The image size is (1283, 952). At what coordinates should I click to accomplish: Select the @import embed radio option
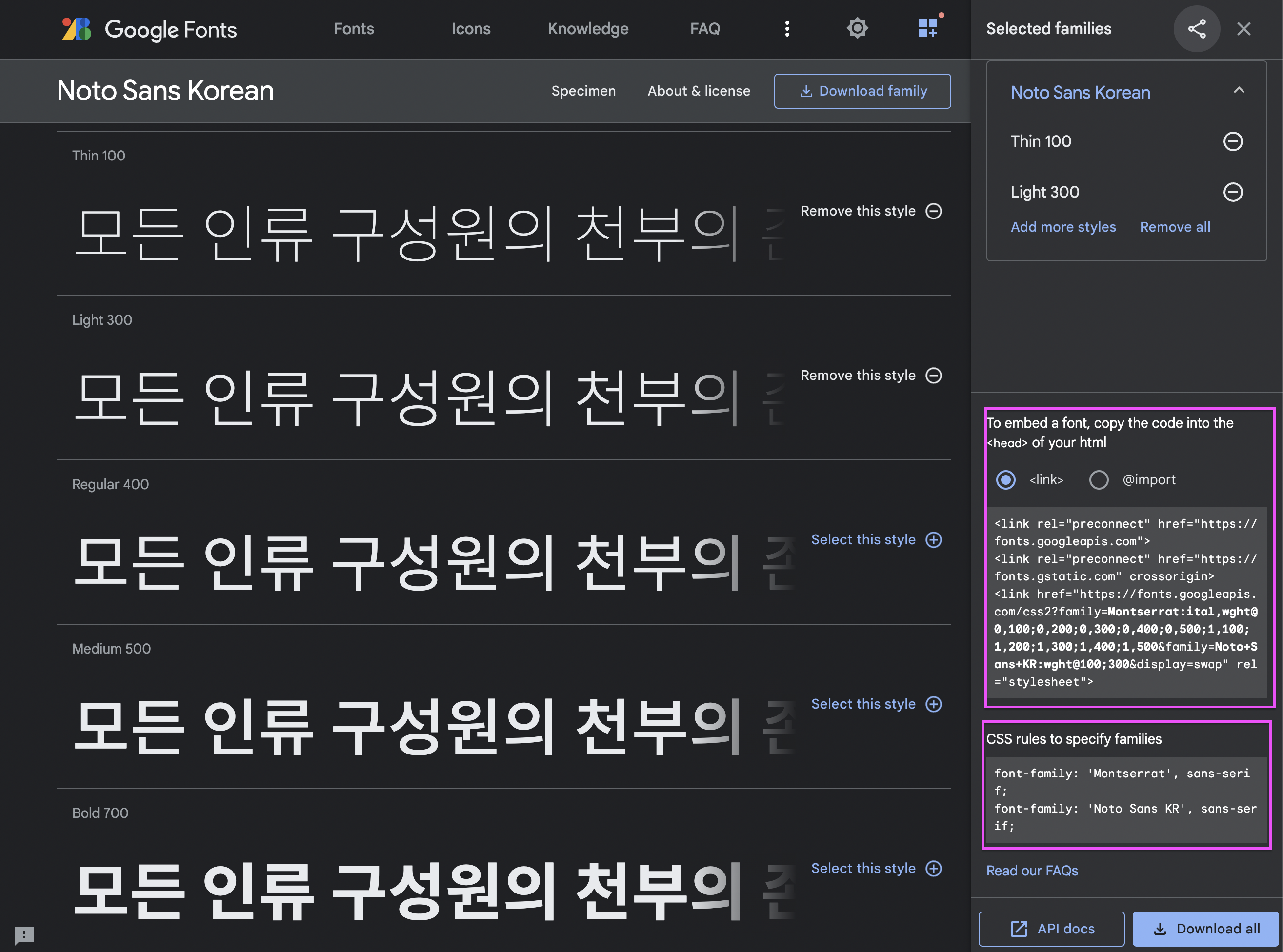coord(1098,480)
